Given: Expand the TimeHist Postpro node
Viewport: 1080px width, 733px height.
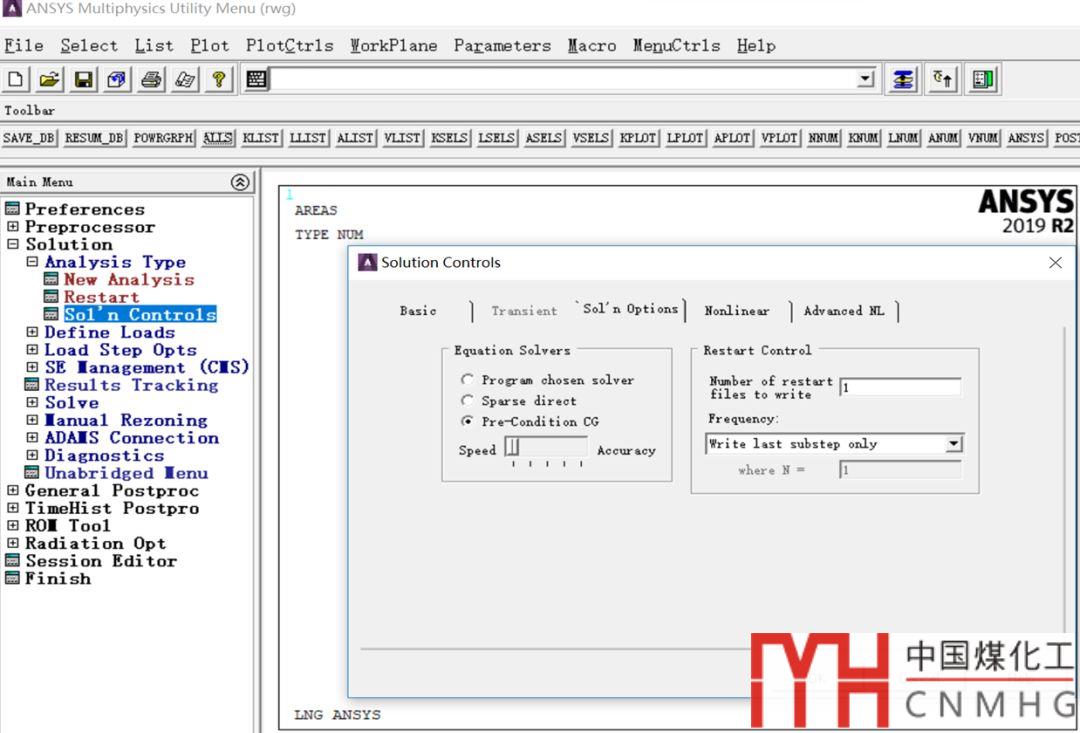Looking at the screenshot, I should pos(12,508).
